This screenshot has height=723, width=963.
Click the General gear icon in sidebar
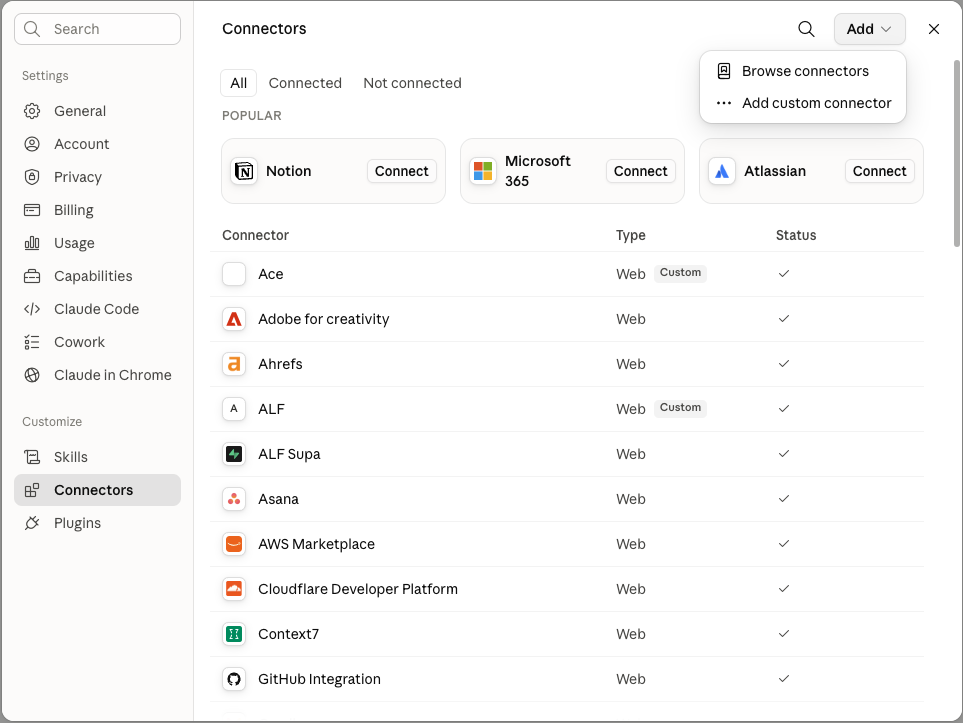(x=32, y=111)
